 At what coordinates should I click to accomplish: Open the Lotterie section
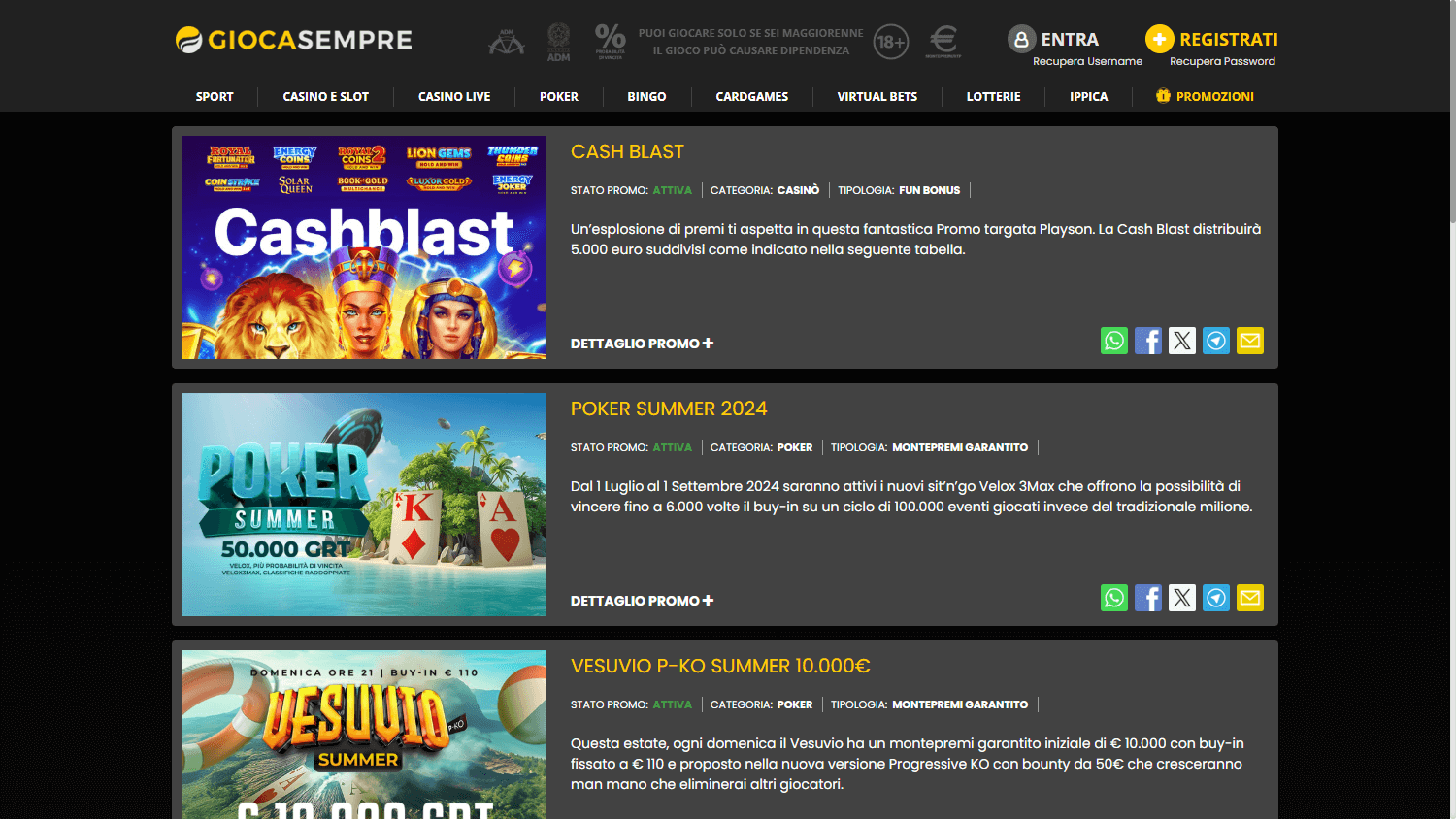pyautogui.click(x=993, y=96)
